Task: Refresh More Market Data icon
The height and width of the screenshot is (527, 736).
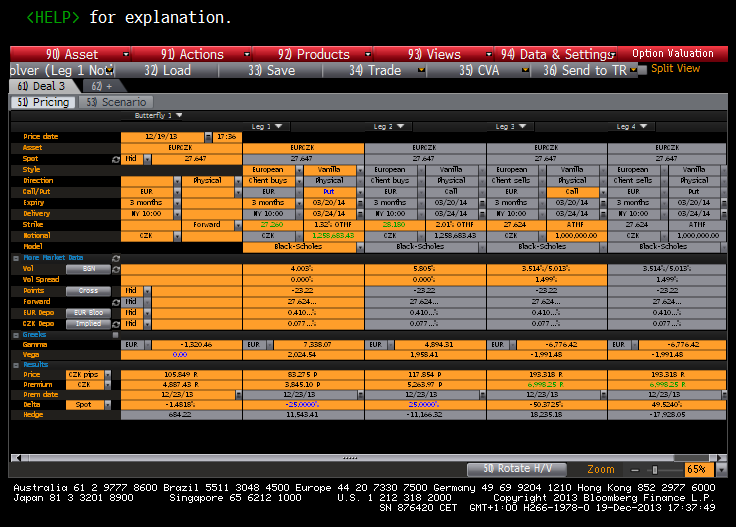Action: coord(116,258)
